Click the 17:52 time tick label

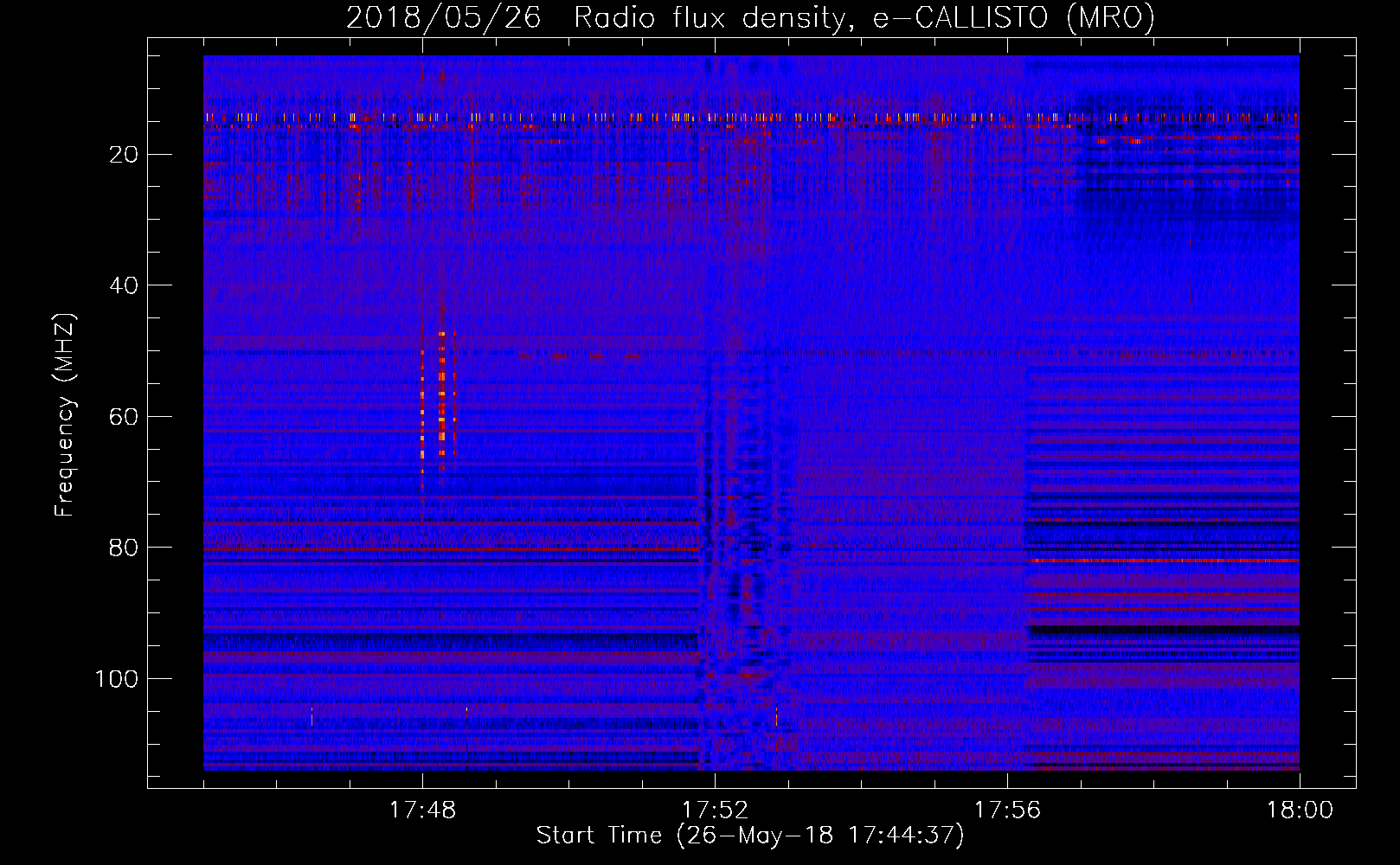coord(715,810)
